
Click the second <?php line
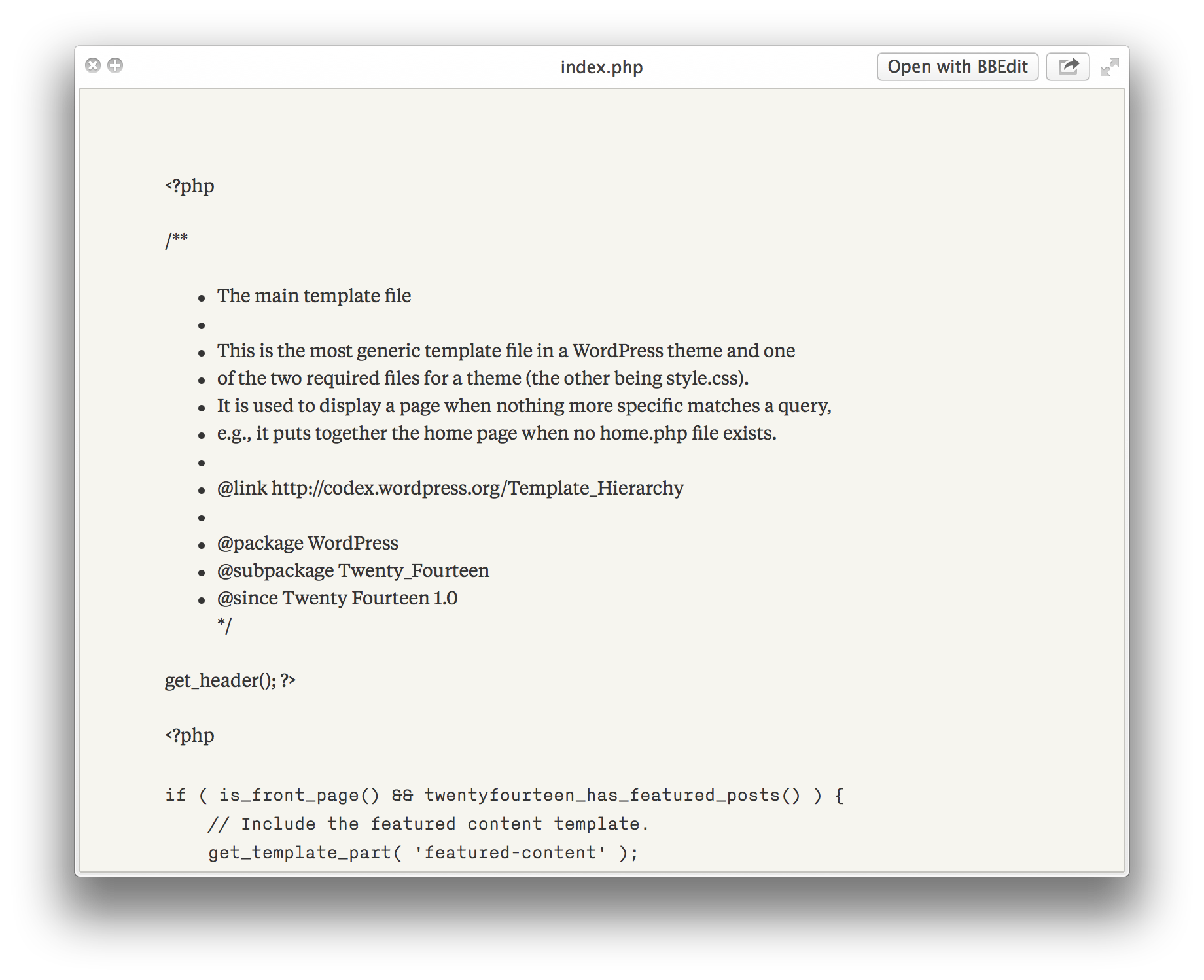(190, 735)
